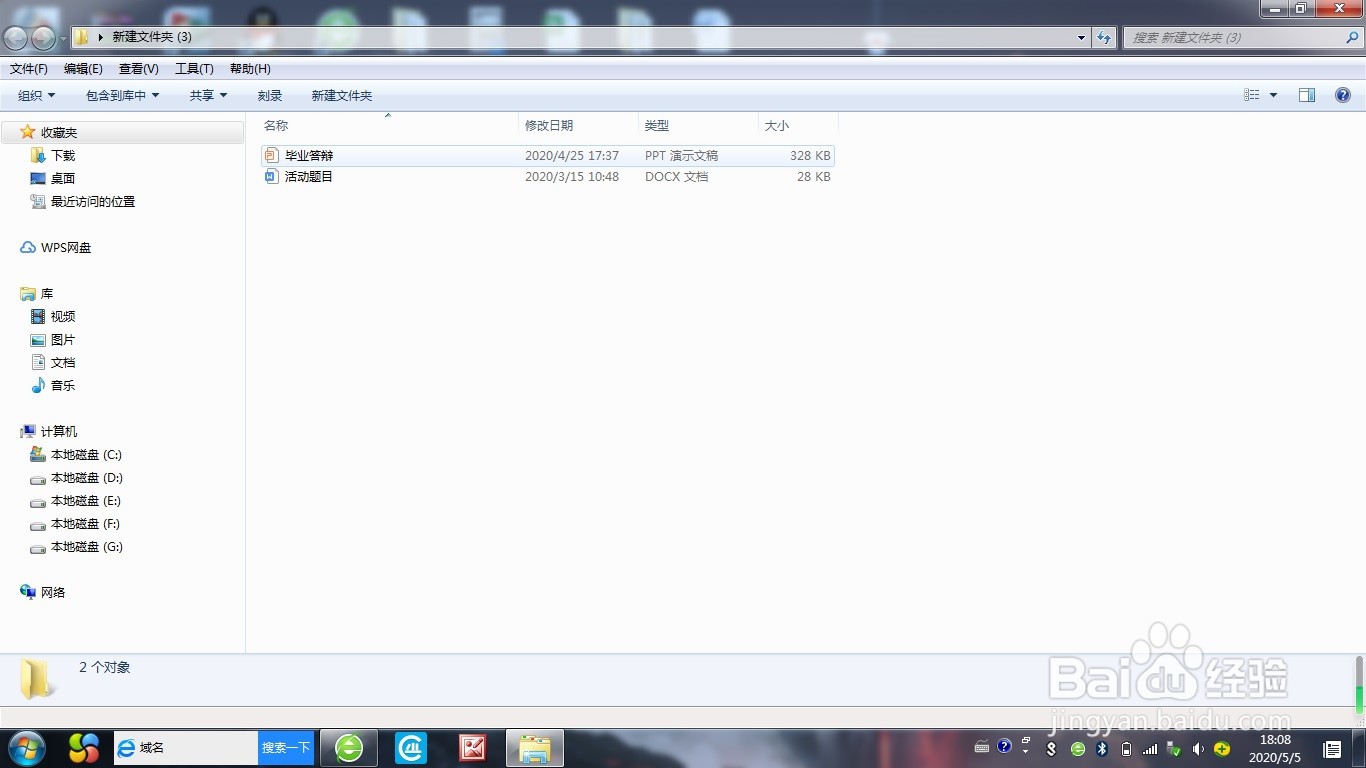Open 本地磁盘 (D:)
This screenshot has height=768, width=1366.
(76, 477)
